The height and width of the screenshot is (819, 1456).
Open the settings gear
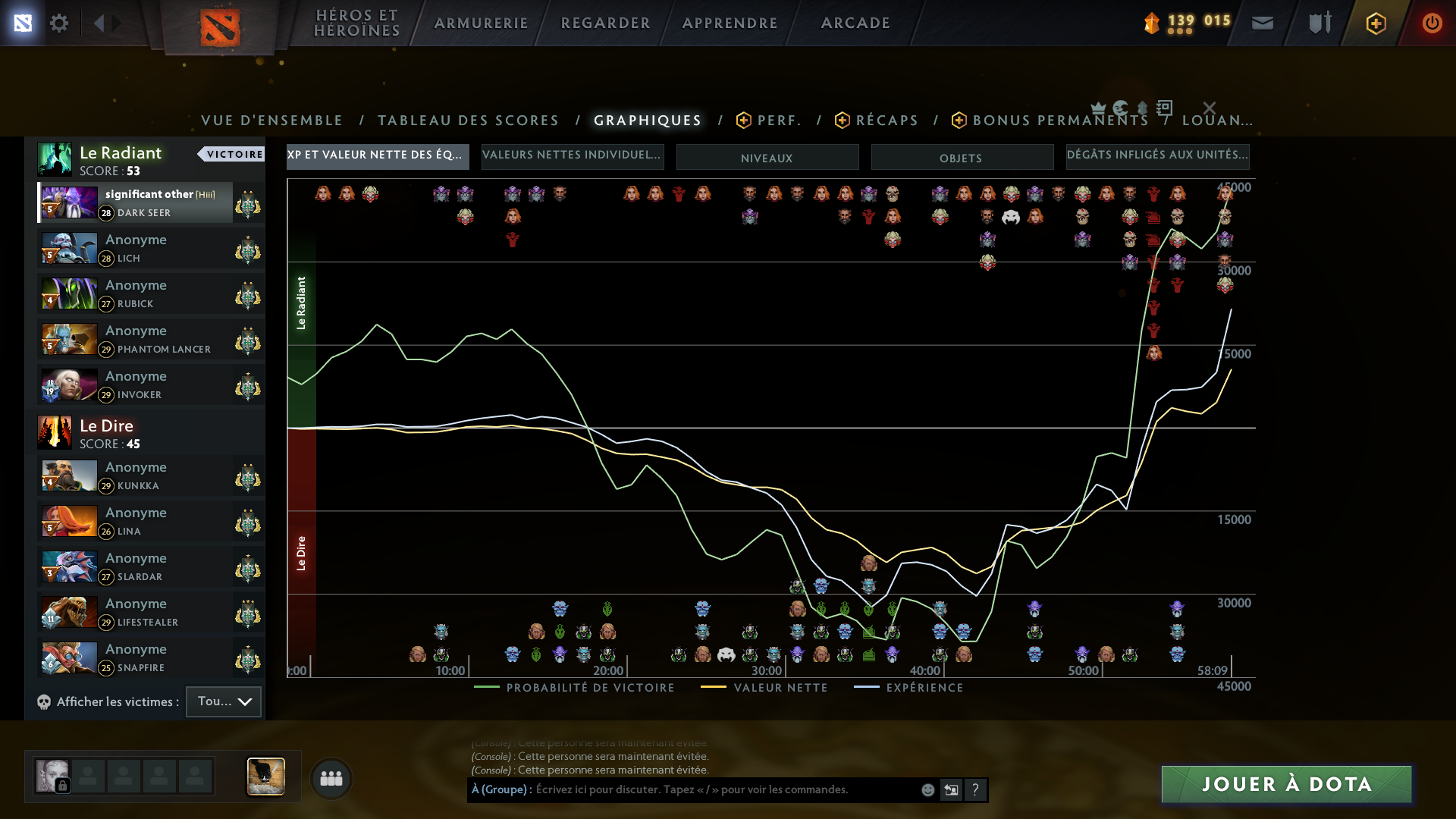[x=59, y=23]
